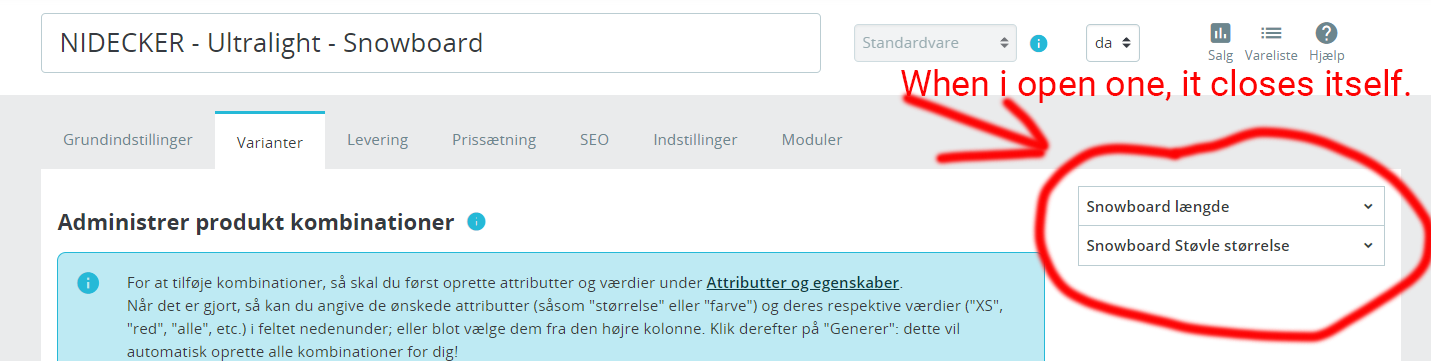Switch to the Indstillinger tab

pyautogui.click(x=695, y=140)
